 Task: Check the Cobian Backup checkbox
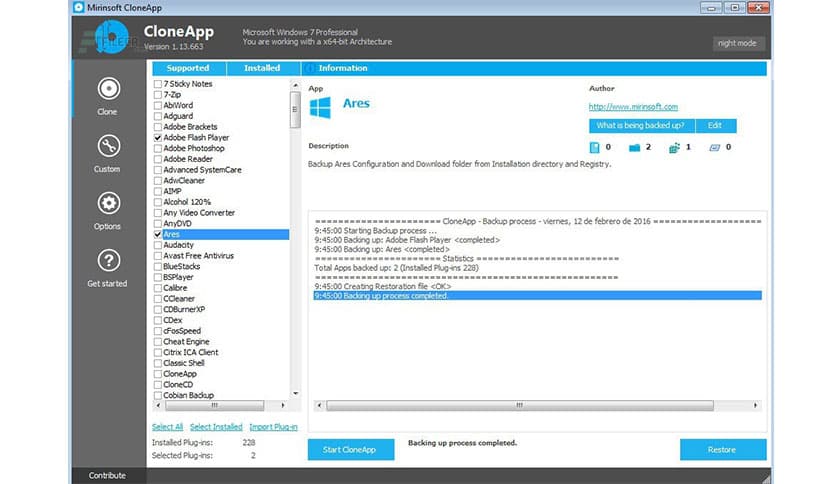click(x=158, y=395)
